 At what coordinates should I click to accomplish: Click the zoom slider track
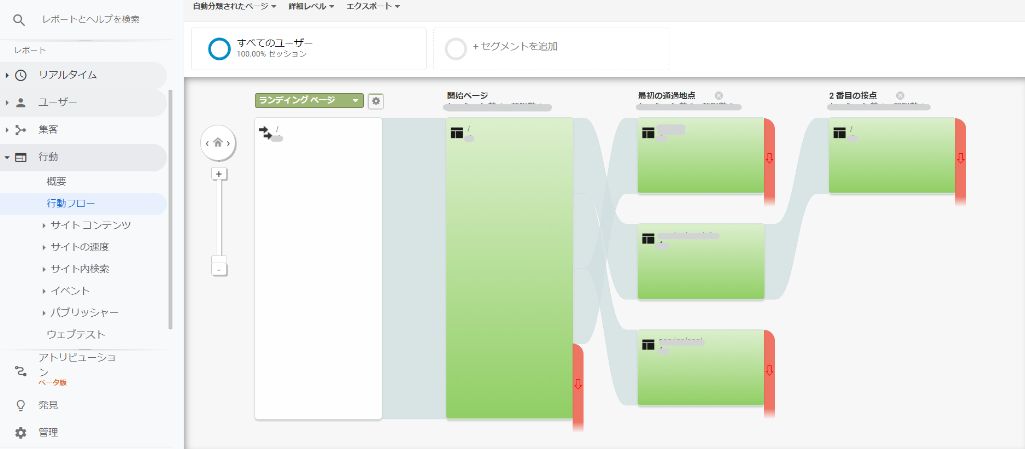click(220, 218)
